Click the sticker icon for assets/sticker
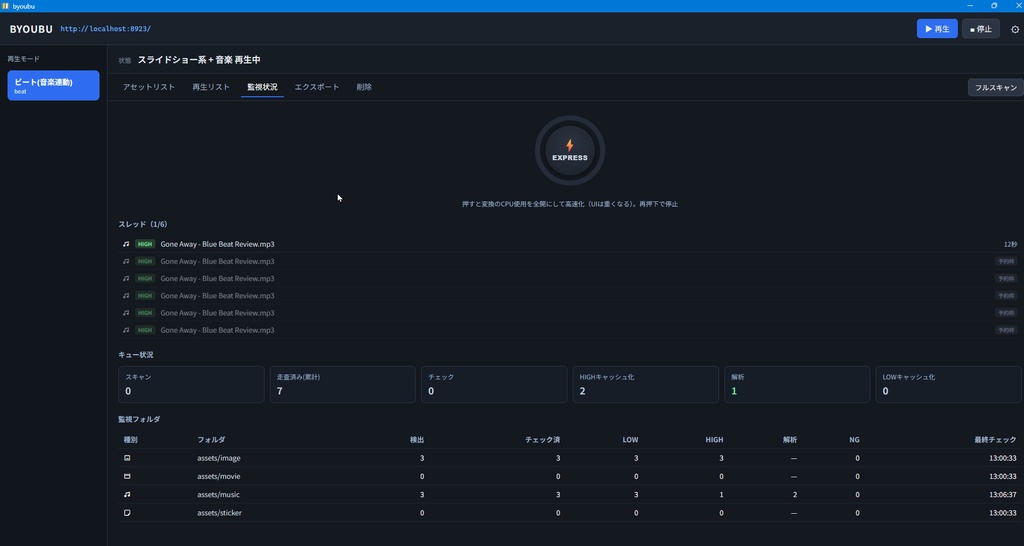1024x546 pixels. (127, 513)
